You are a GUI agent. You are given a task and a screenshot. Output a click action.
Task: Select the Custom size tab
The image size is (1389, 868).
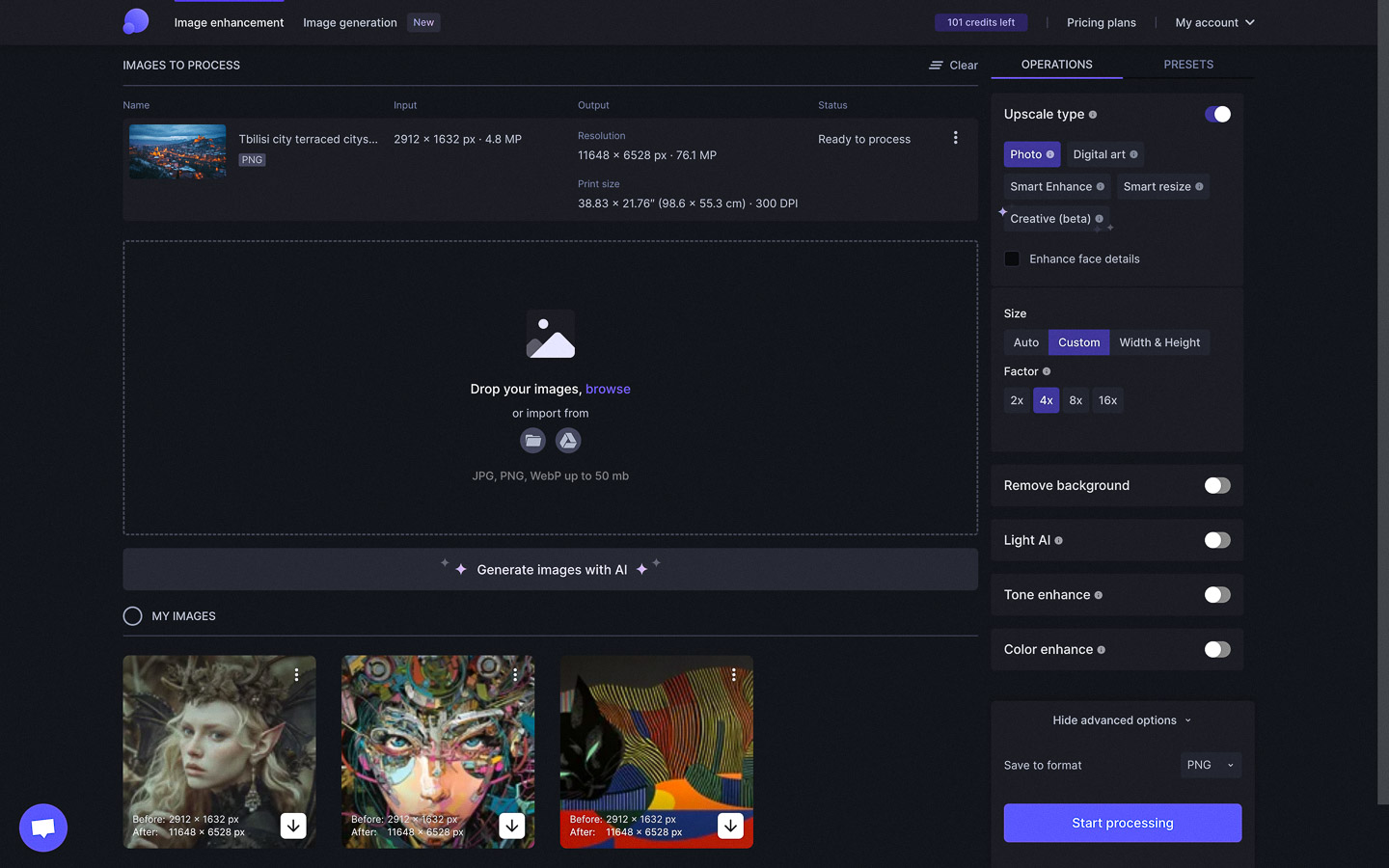(x=1078, y=342)
